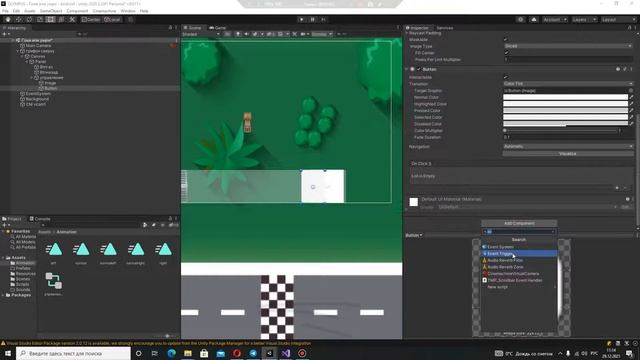Select the Move tool in toolbar
The height and width of the screenshot is (360, 640).
18,20
